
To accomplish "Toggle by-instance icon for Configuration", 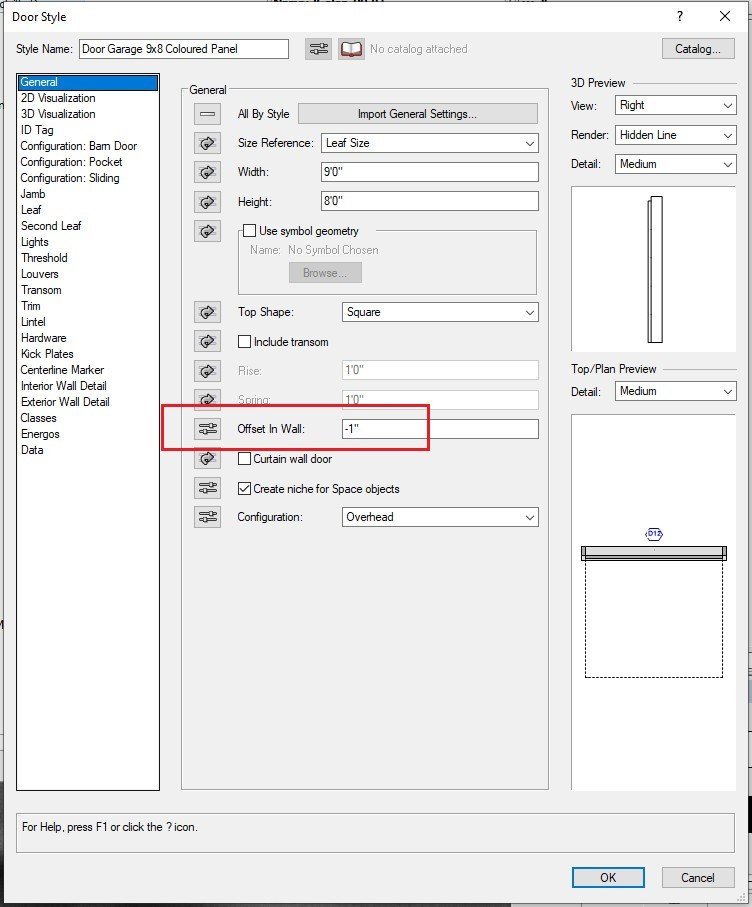I will coord(207,517).
